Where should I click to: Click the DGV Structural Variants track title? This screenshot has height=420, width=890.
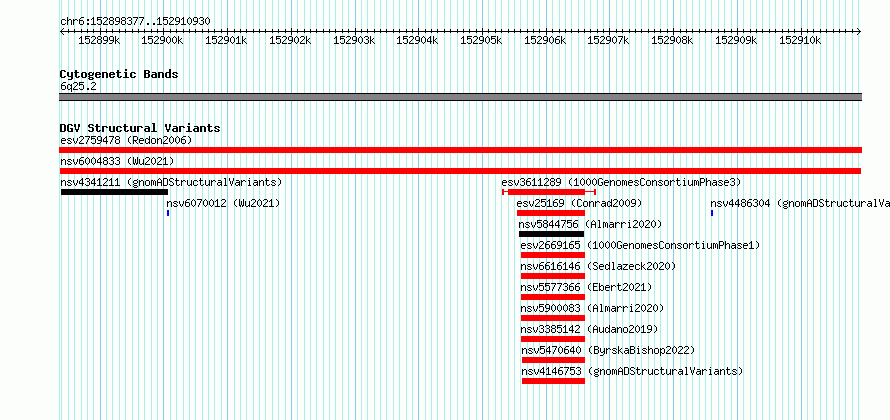pyautogui.click(x=140, y=128)
